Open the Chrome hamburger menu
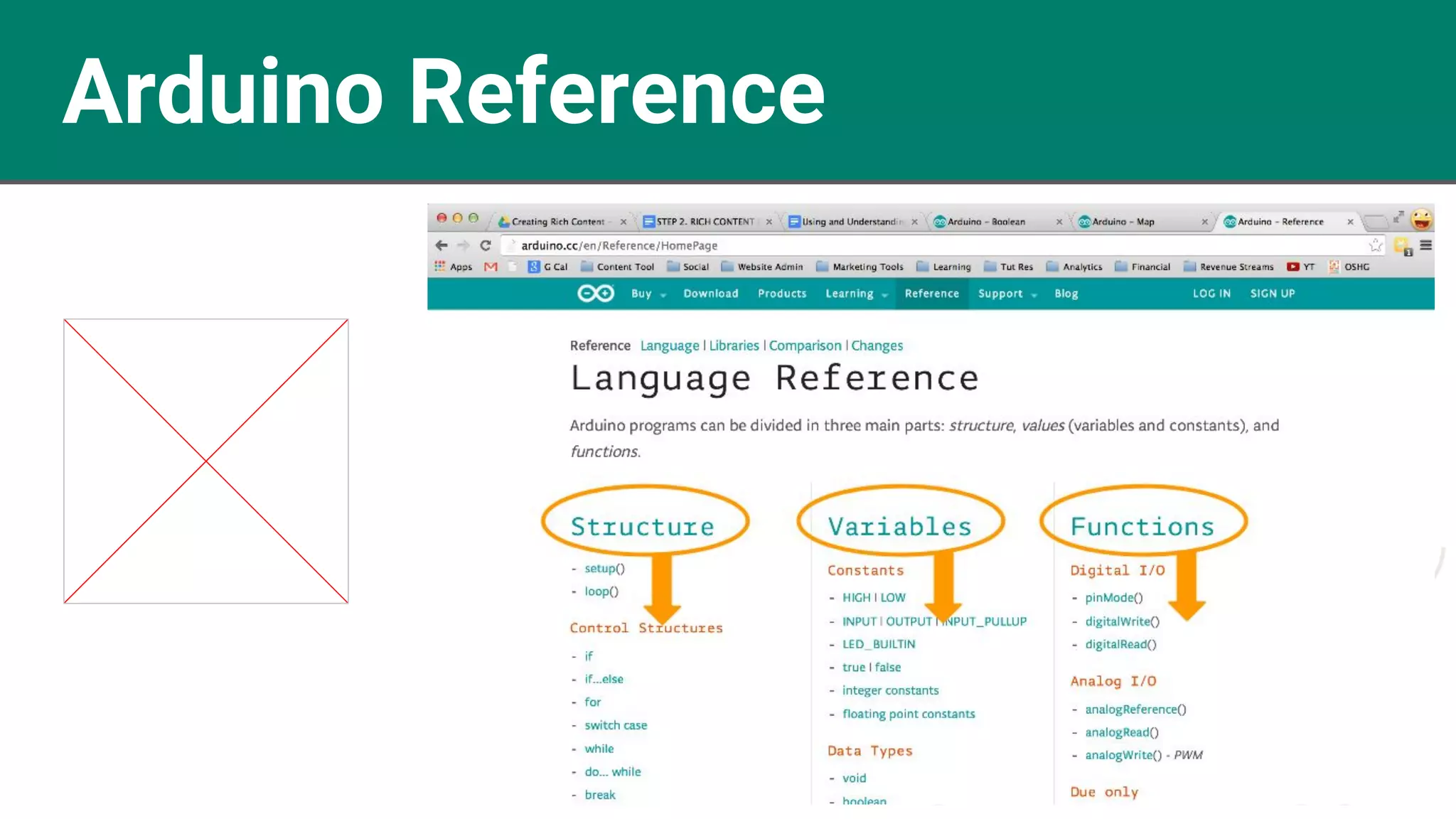 tap(1425, 245)
